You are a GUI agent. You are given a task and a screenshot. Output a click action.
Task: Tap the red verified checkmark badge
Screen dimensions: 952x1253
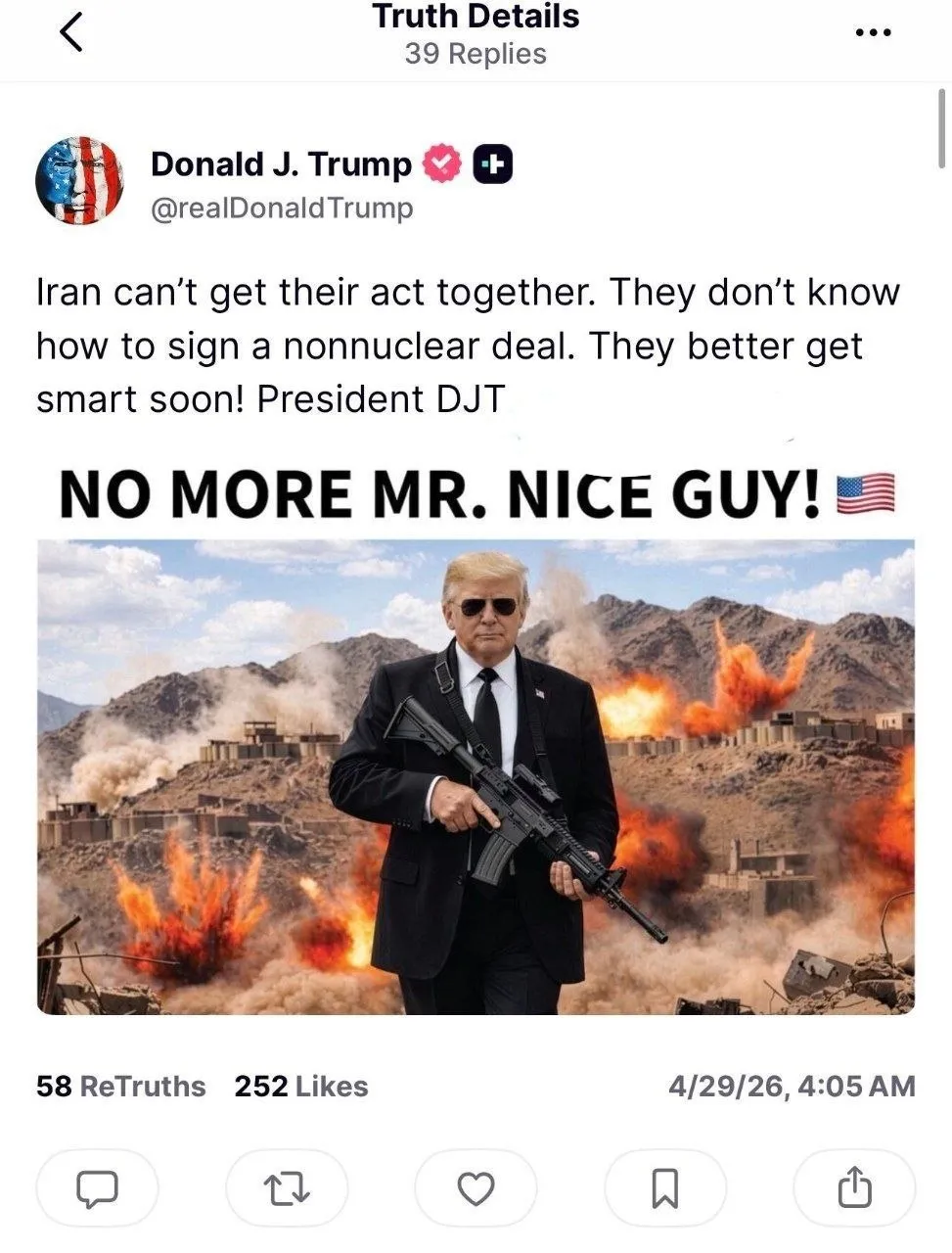click(x=441, y=164)
